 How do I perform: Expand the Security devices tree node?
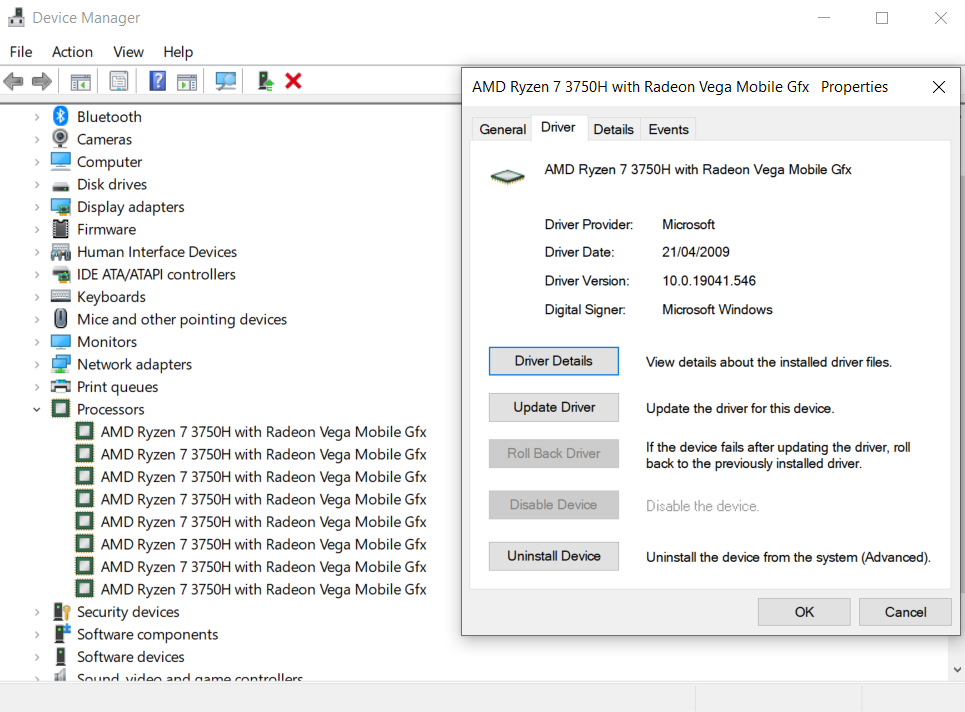[x=37, y=612]
